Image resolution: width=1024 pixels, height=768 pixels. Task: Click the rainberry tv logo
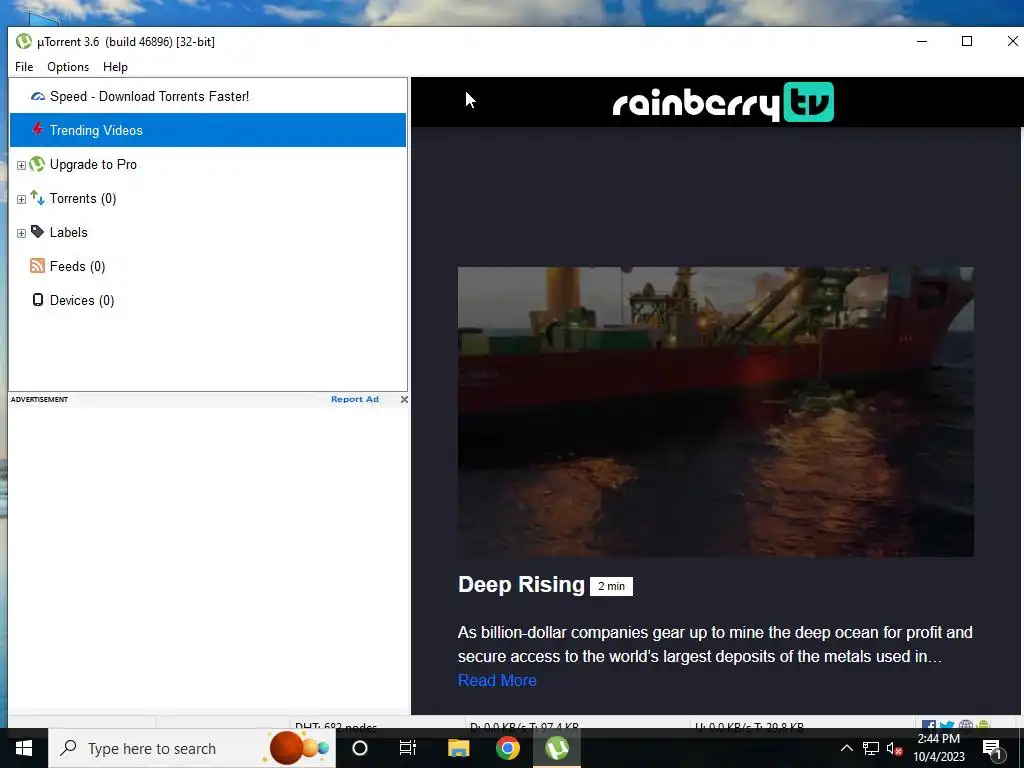coord(723,102)
